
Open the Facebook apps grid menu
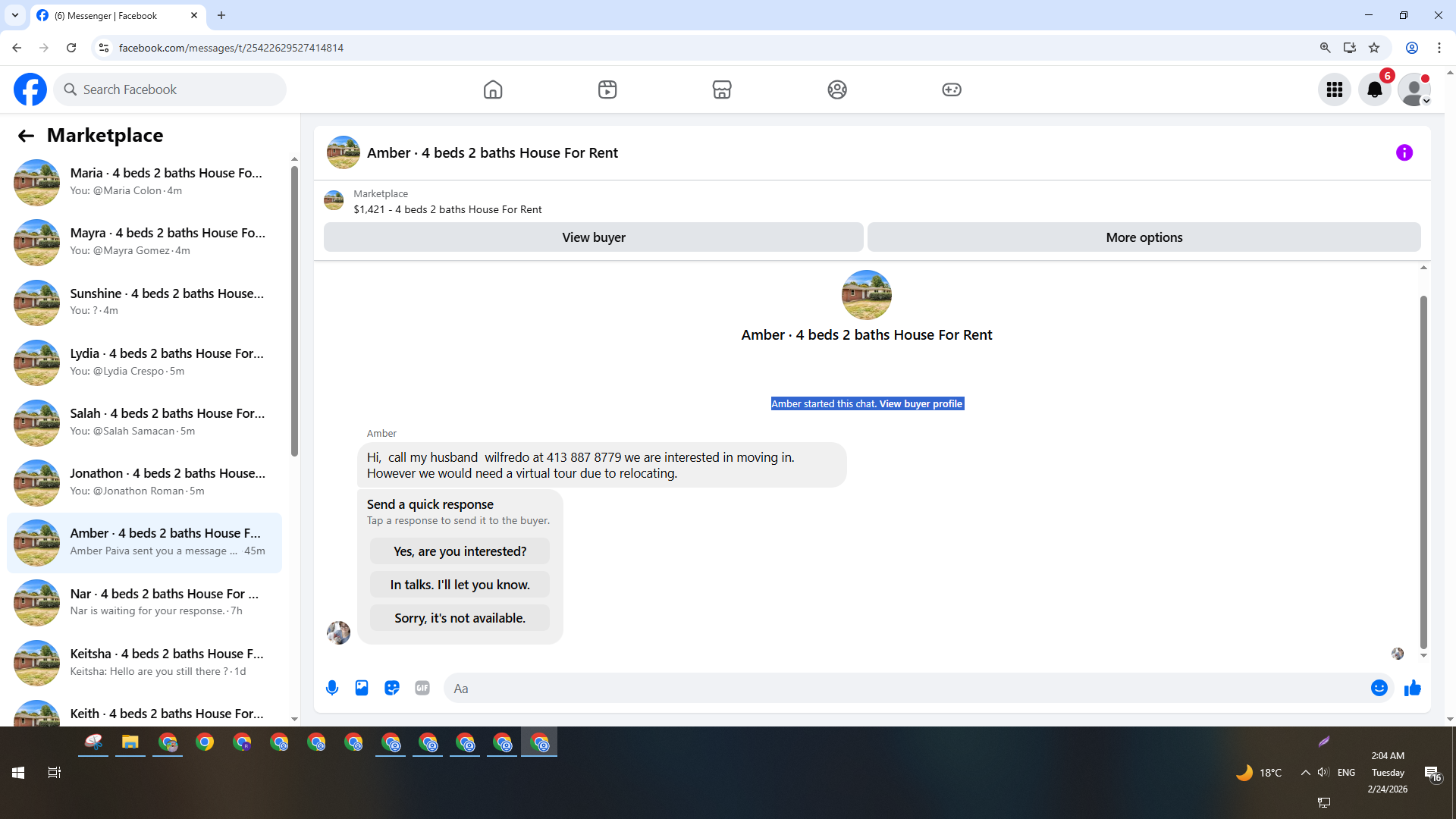(x=1334, y=89)
